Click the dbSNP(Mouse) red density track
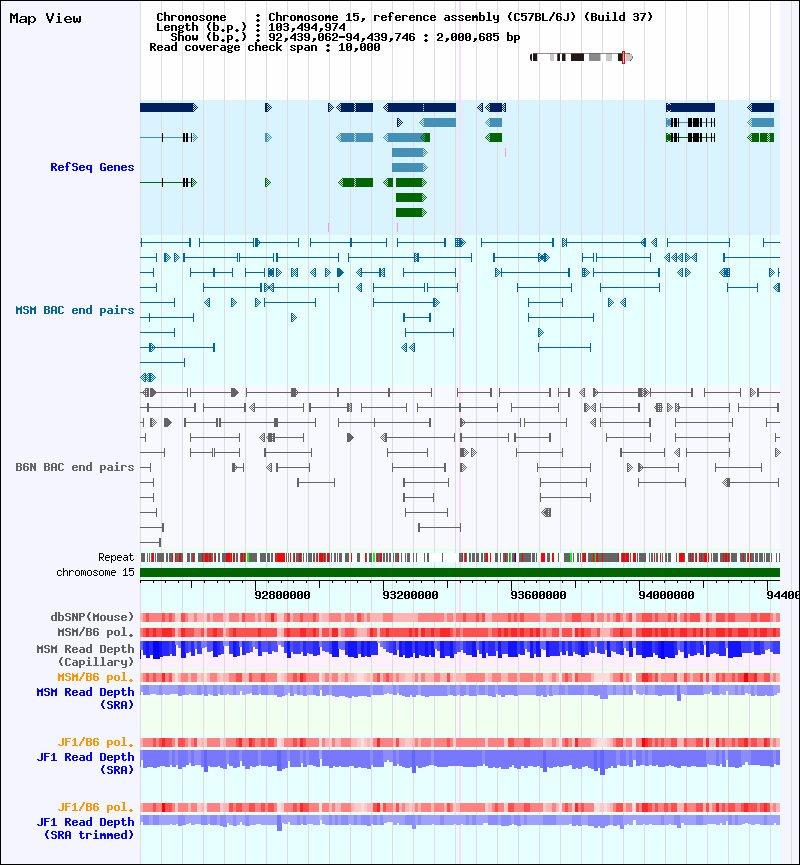This screenshot has width=800, height=865. tap(460, 617)
